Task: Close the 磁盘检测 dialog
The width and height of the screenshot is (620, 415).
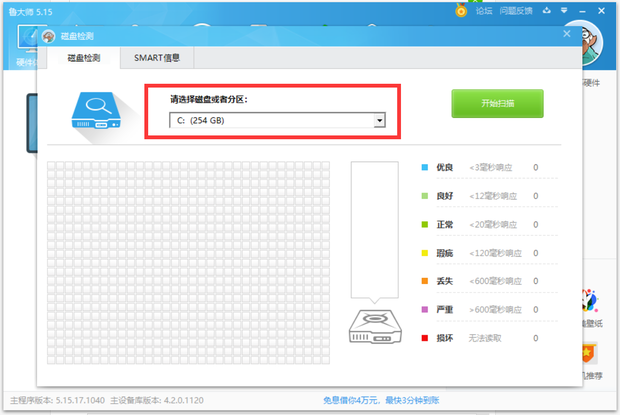Action: [567, 34]
